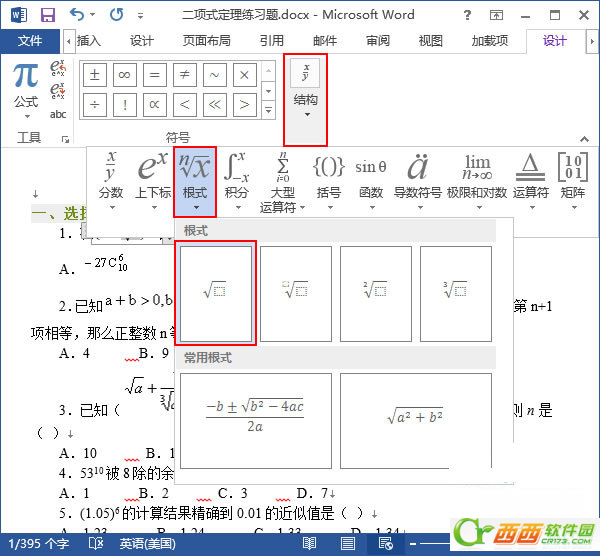600x556 pixels.
Task: Select the plain square root template
Action: [214, 292]
